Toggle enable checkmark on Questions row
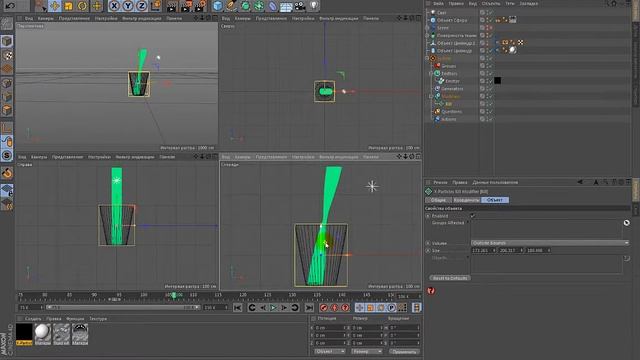 [491, 111]
